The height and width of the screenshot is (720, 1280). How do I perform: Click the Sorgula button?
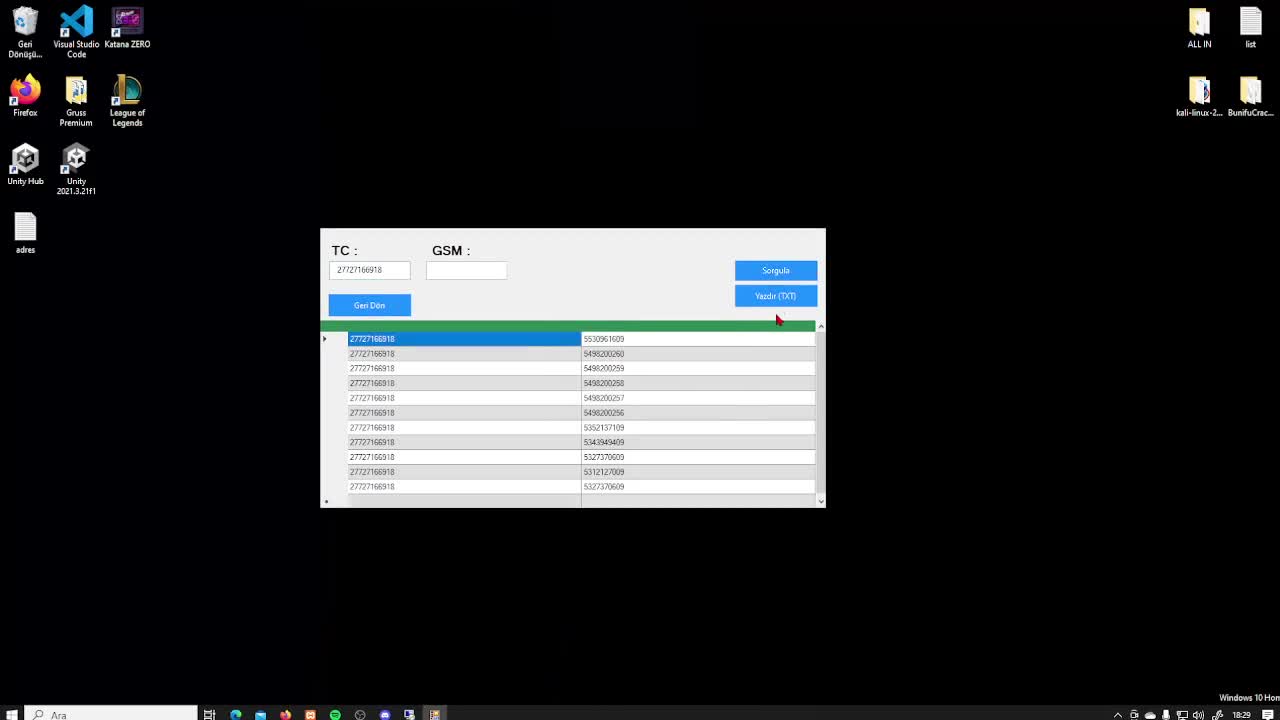pyautogui.click(x=776, y=271)
